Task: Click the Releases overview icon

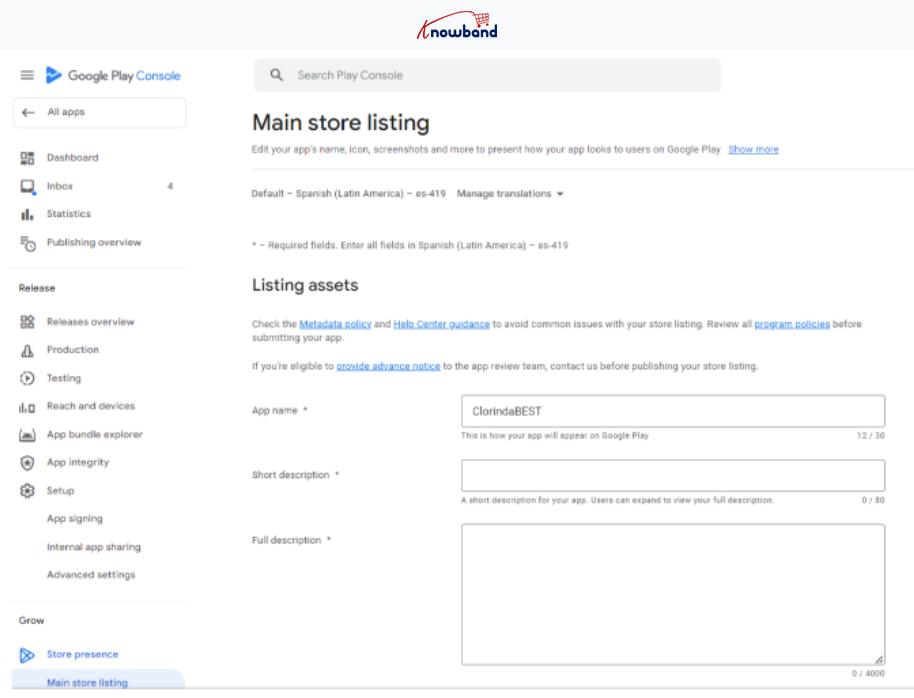Action: coord(27,322)
